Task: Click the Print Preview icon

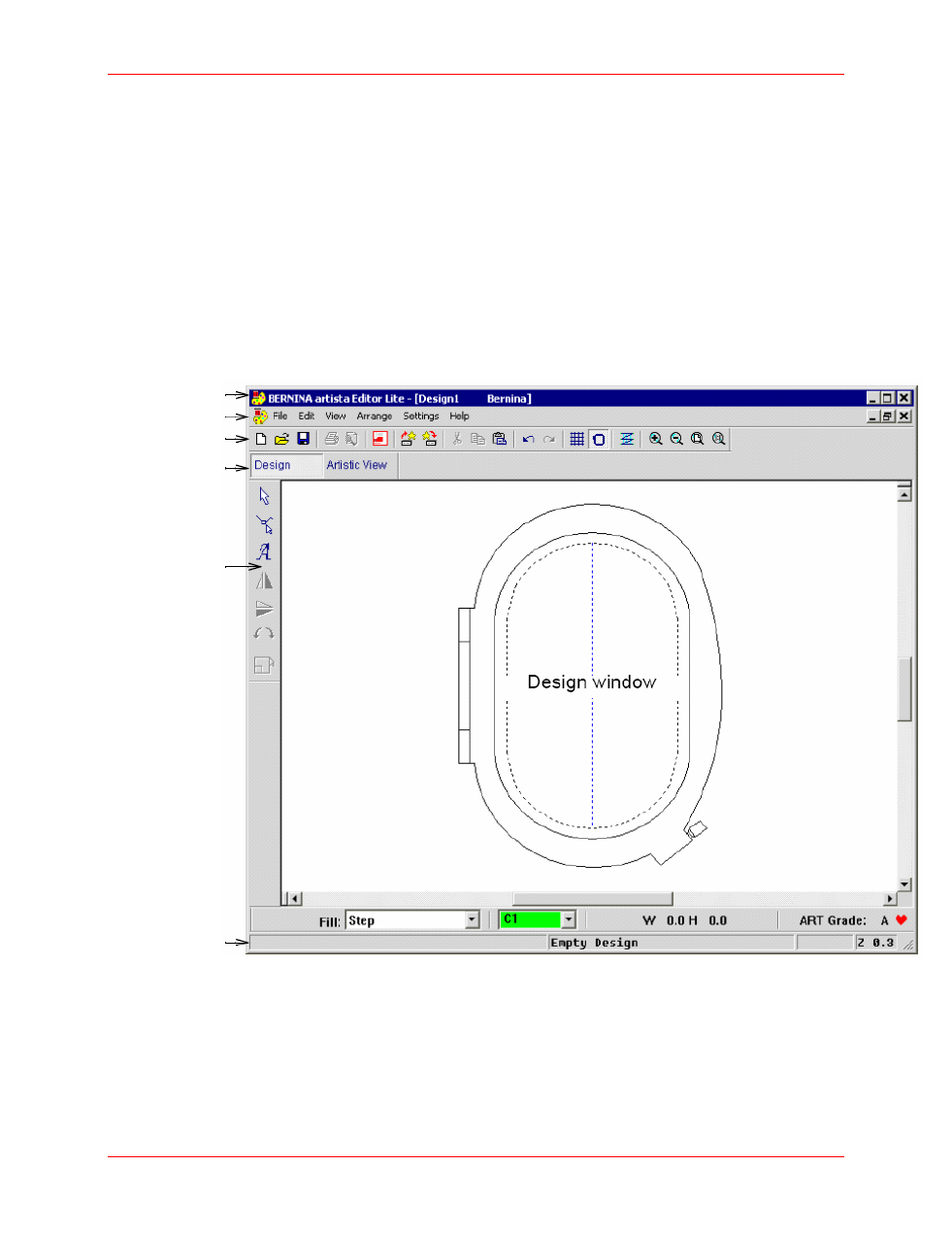Action: (351, 439)
